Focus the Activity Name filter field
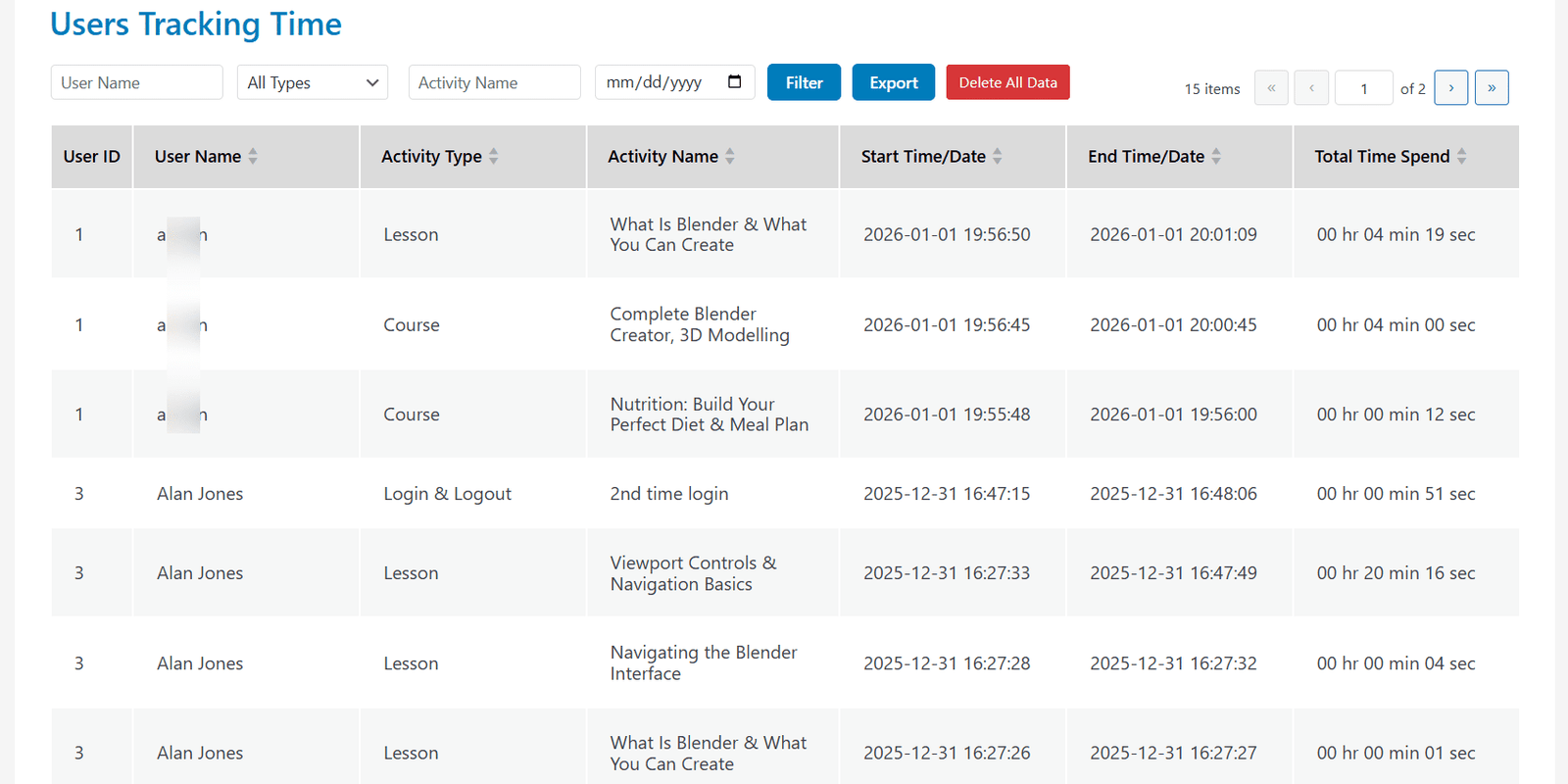Image resolution: width=1568 pixels, height=784 pixels. pos(495,82)
